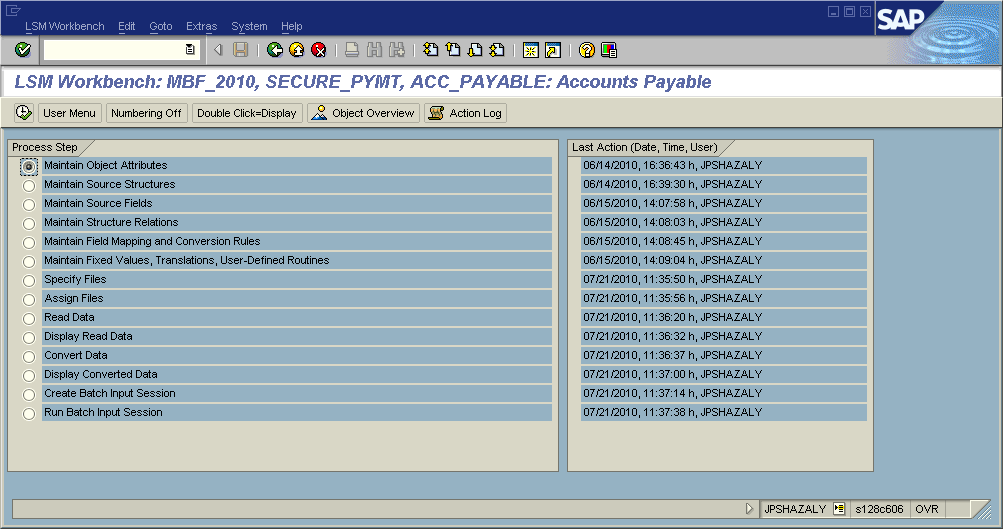1003x529 pixels.
Task: Click the Print icon
Action: pos(352,50)
